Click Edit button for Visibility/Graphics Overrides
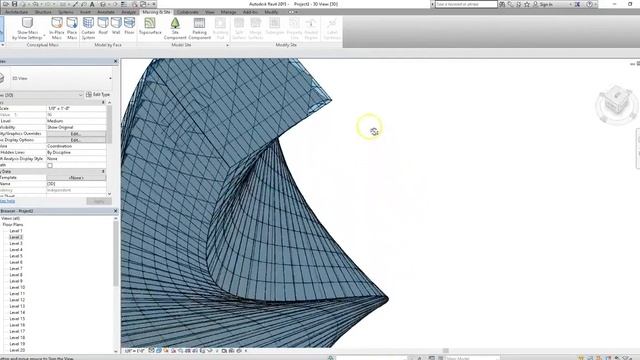 click(x=76, y=133)
